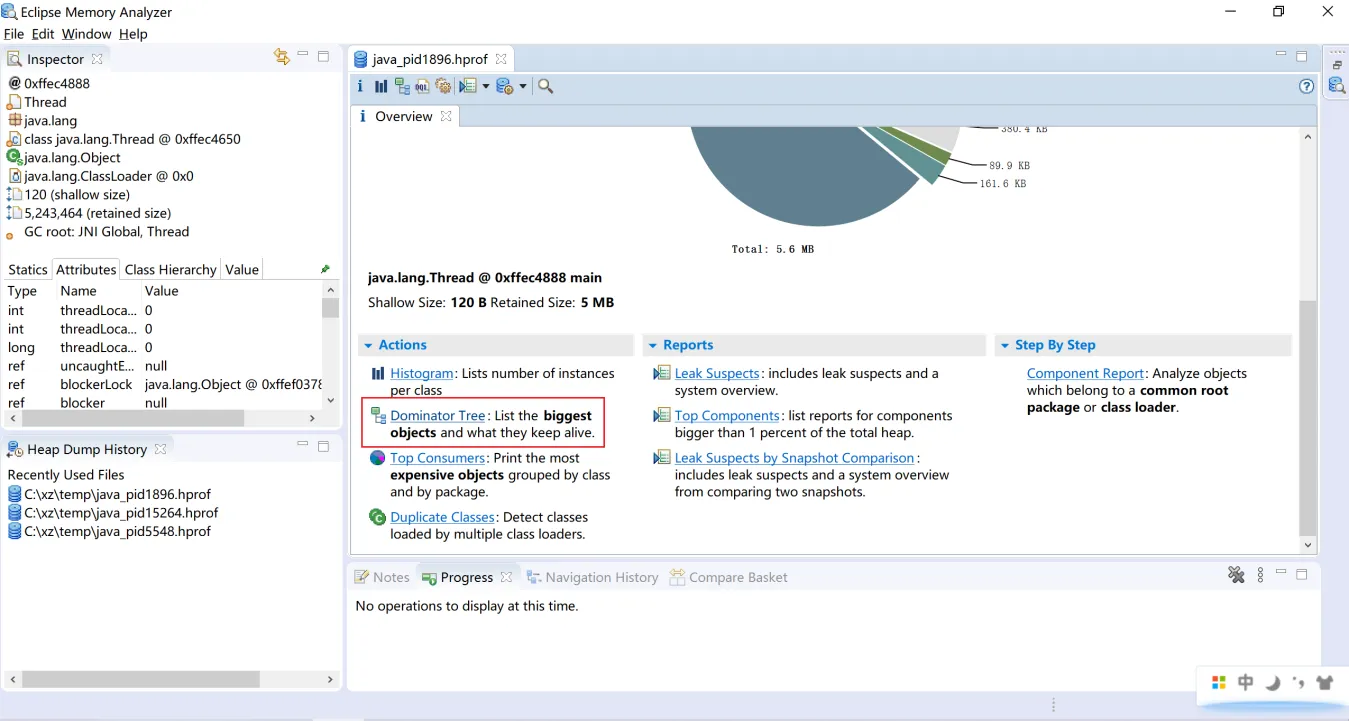
Task: Click the magnifier Find Object by Address icon
Action: [545, 87]
